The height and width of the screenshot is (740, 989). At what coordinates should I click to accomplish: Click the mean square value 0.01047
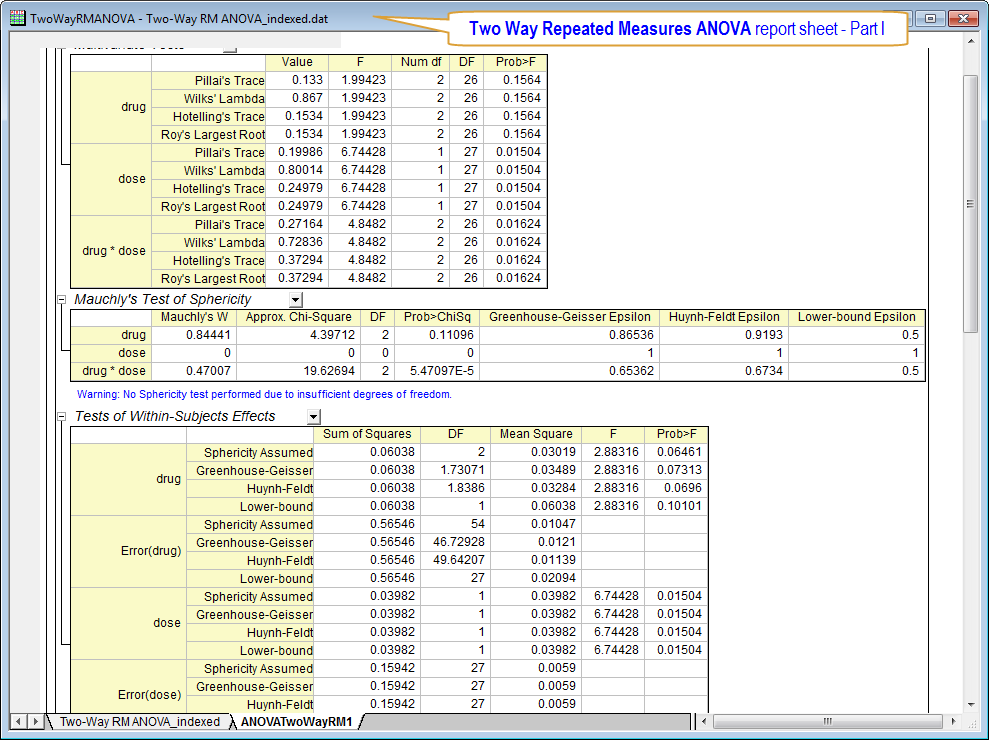[x=553, y=524]
